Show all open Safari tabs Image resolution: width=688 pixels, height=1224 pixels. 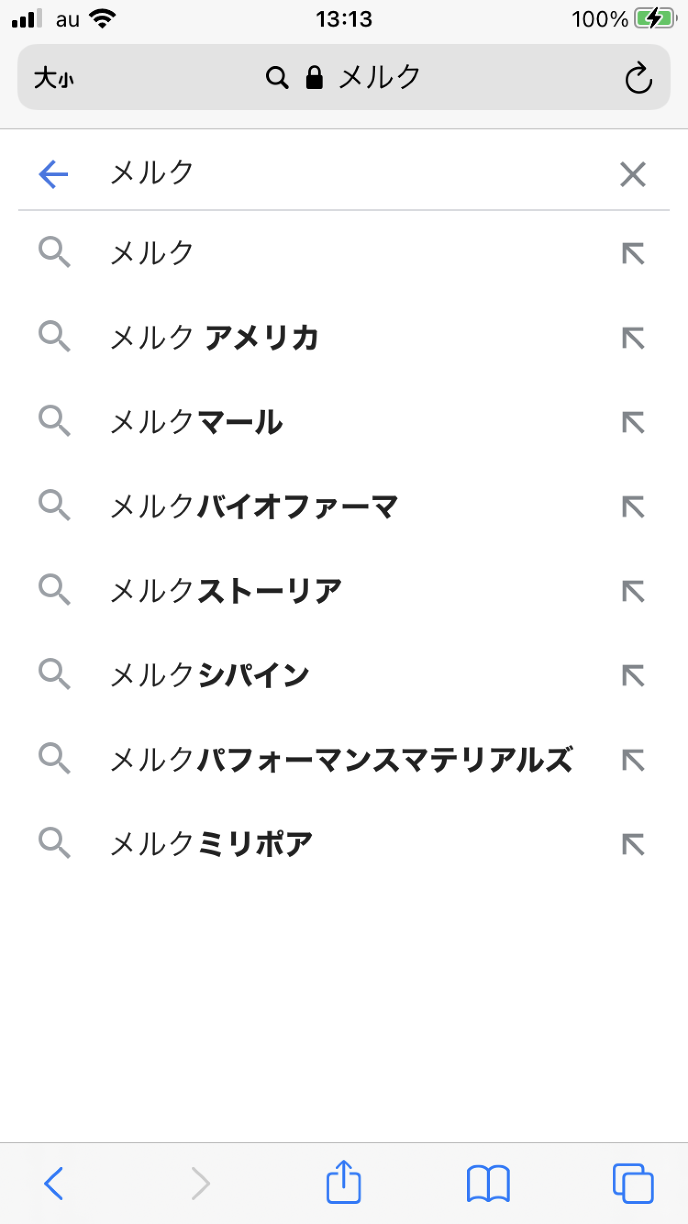click(632, 1183)
